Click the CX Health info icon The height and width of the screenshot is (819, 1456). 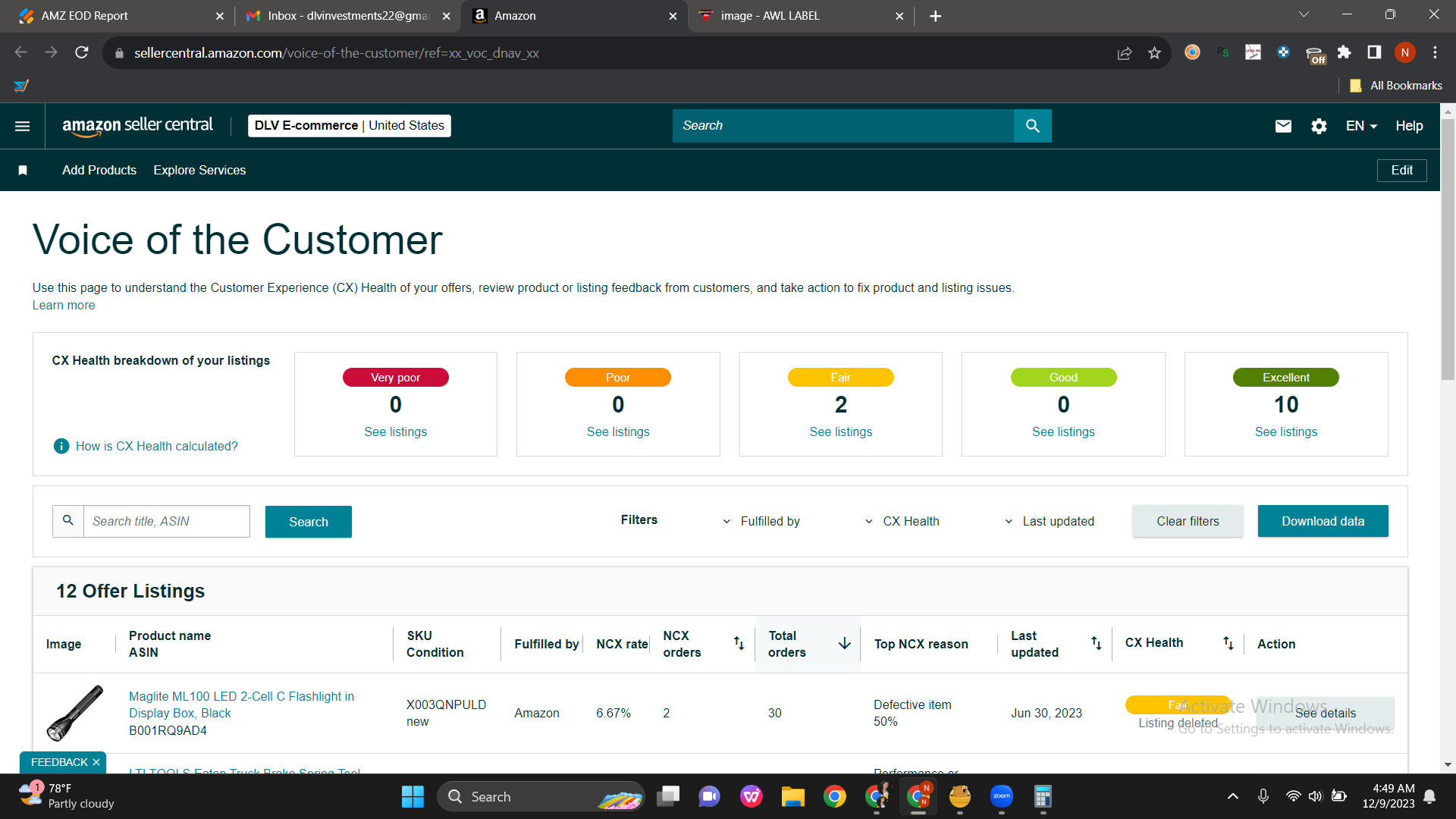[61, 446]
